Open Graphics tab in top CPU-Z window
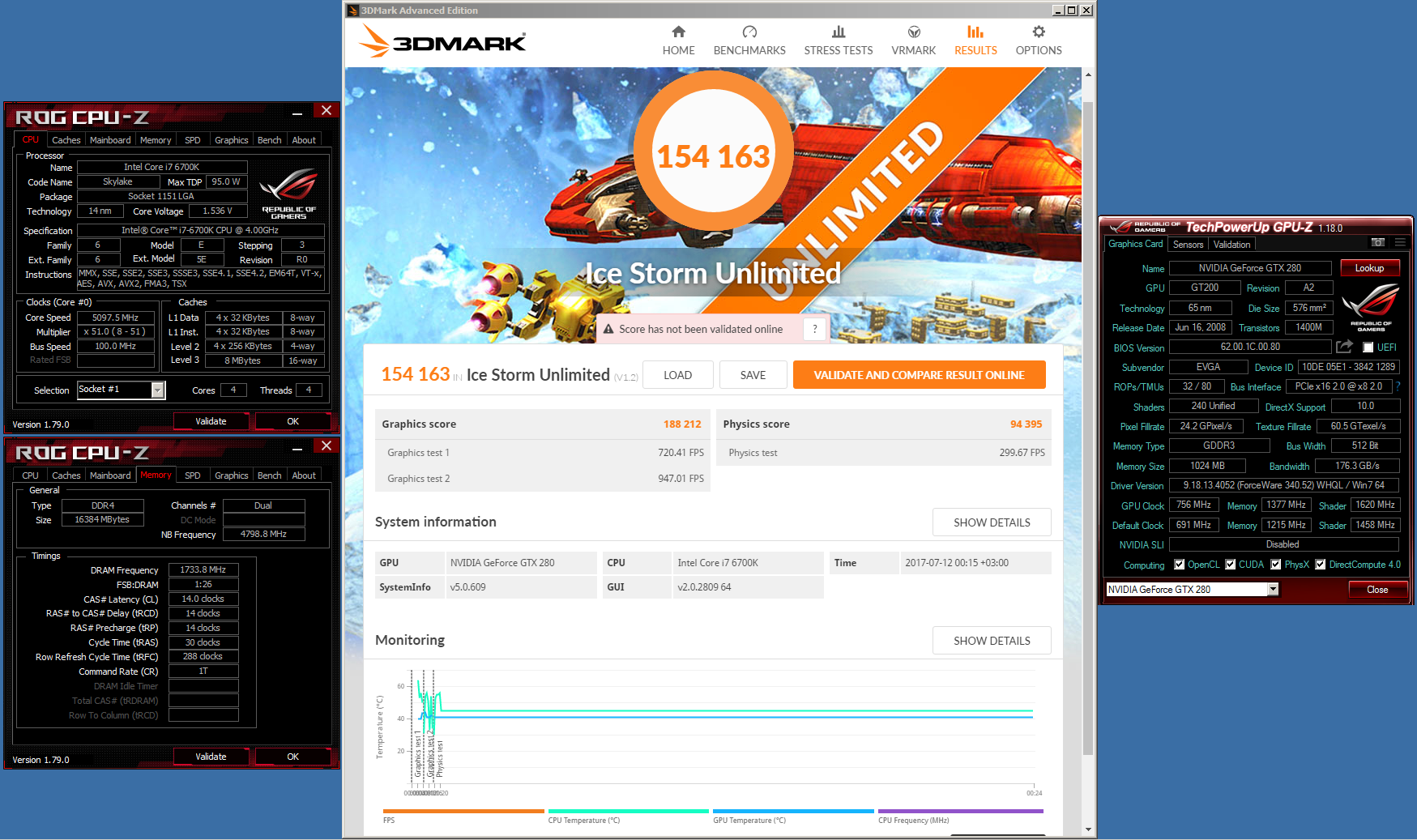Screen dimensions: 1417x840 [x=232, y=140]
